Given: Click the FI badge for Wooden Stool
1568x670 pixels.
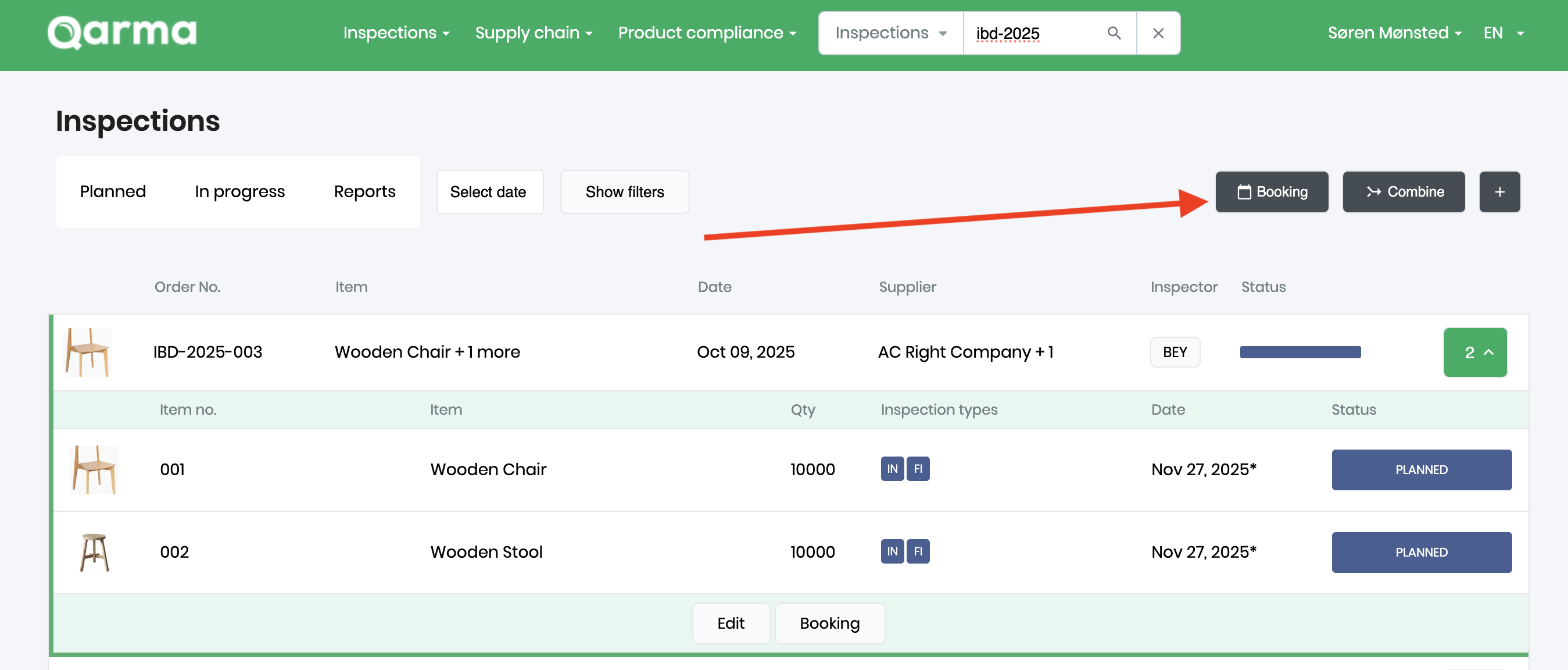Looking at the screenshot, I should tap(918, 552).
